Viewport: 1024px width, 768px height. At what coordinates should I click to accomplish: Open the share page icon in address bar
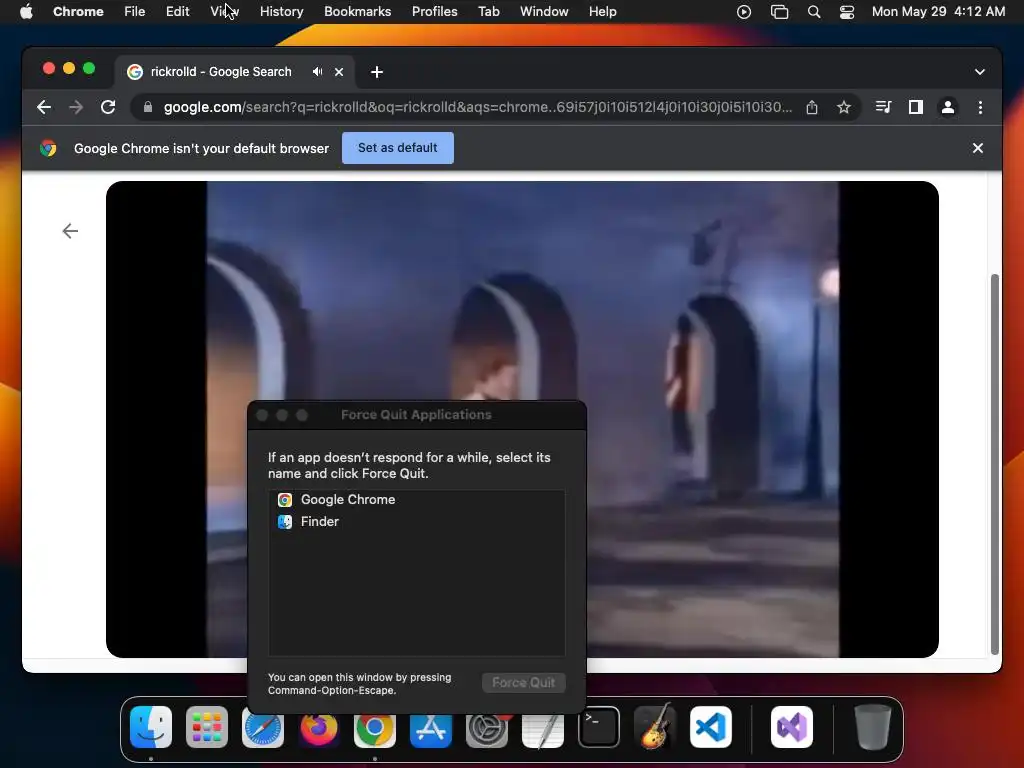(x=812, y=107)
